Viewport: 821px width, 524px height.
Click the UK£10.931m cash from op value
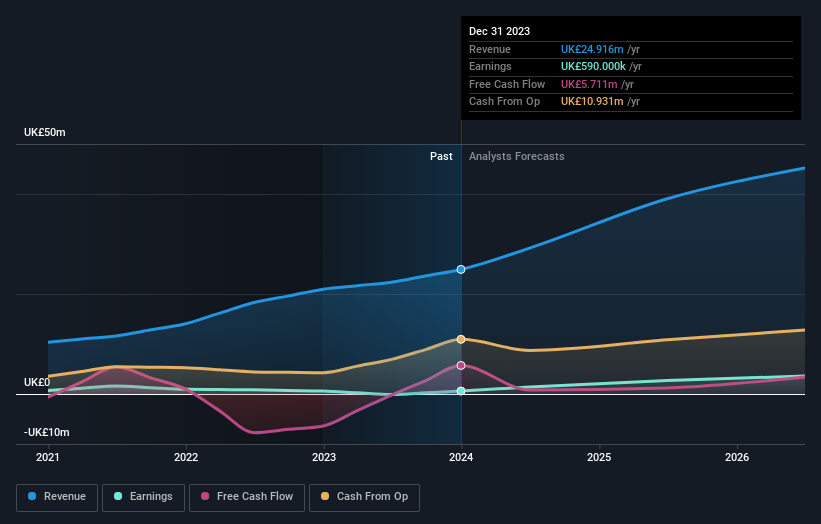pos(592,102)
